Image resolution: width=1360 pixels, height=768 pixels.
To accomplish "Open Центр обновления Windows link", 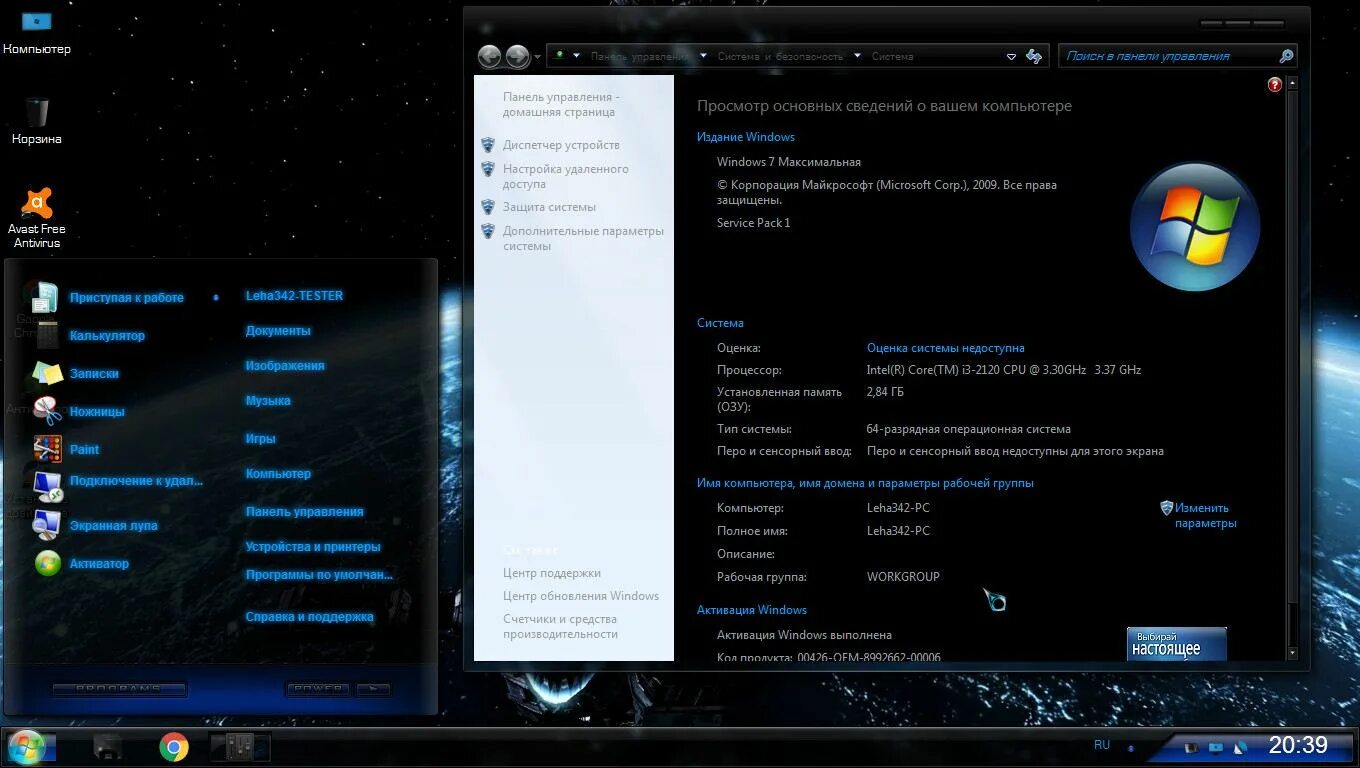I will (x=581, y=596).
